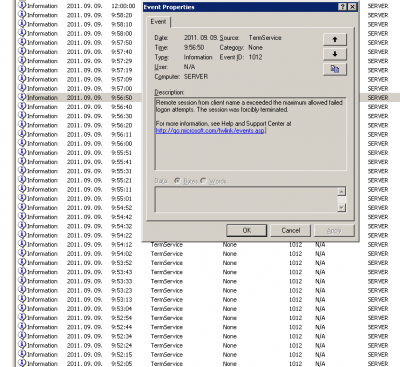Click event ID 1012 in the 9:53:52 row

[295, 263]
